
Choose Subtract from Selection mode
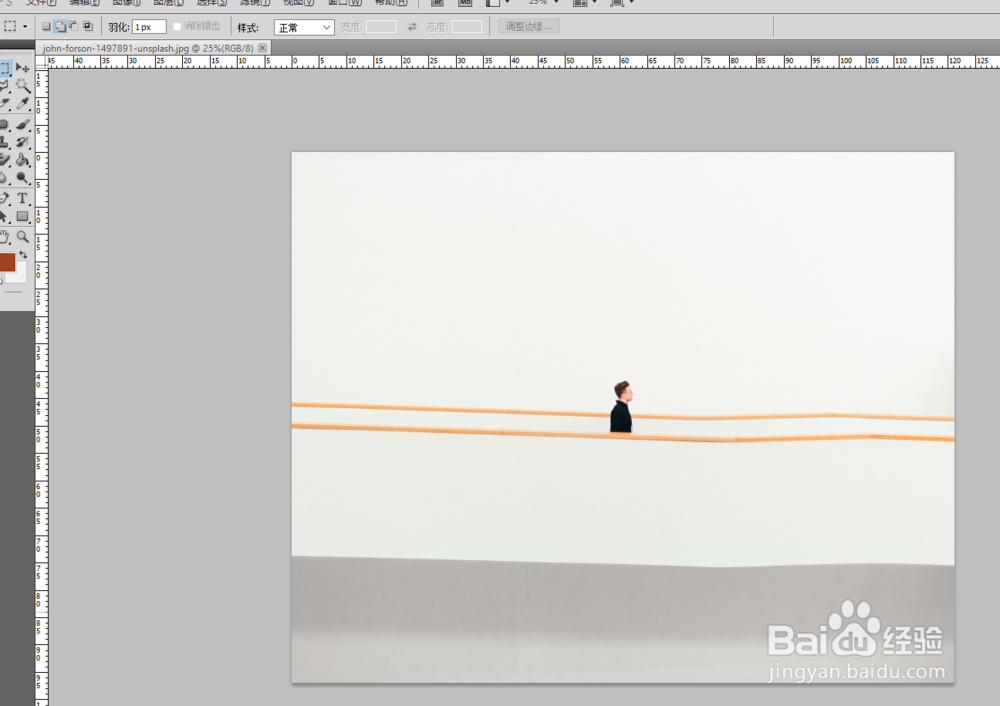click(x=73, y=26)
